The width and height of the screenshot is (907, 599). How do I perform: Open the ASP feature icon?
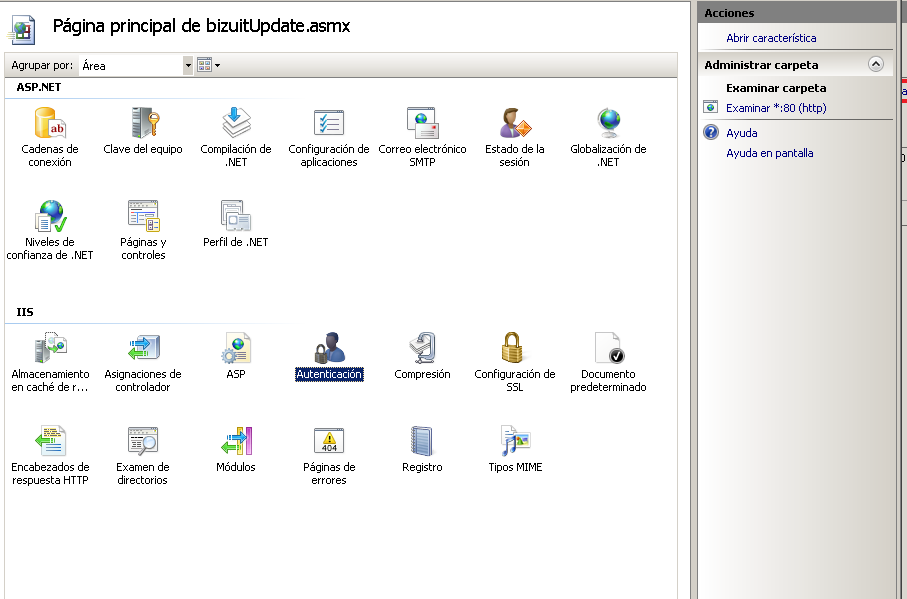236,347
